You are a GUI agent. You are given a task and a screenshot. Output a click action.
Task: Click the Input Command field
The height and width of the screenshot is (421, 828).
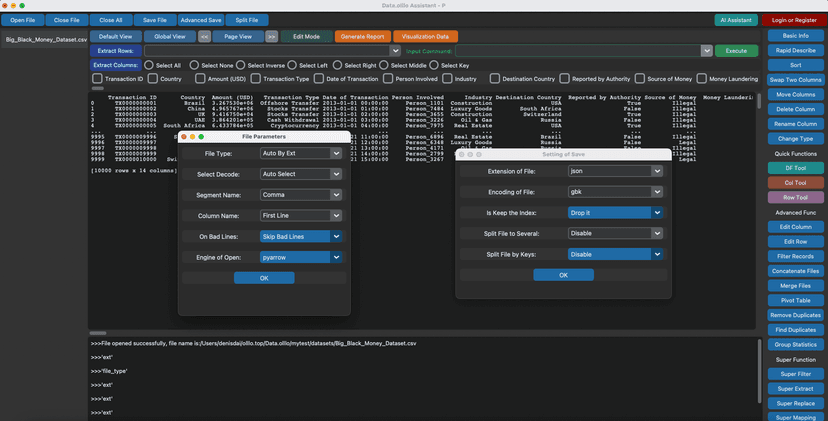pyautogui.click(x=578, y=51)
